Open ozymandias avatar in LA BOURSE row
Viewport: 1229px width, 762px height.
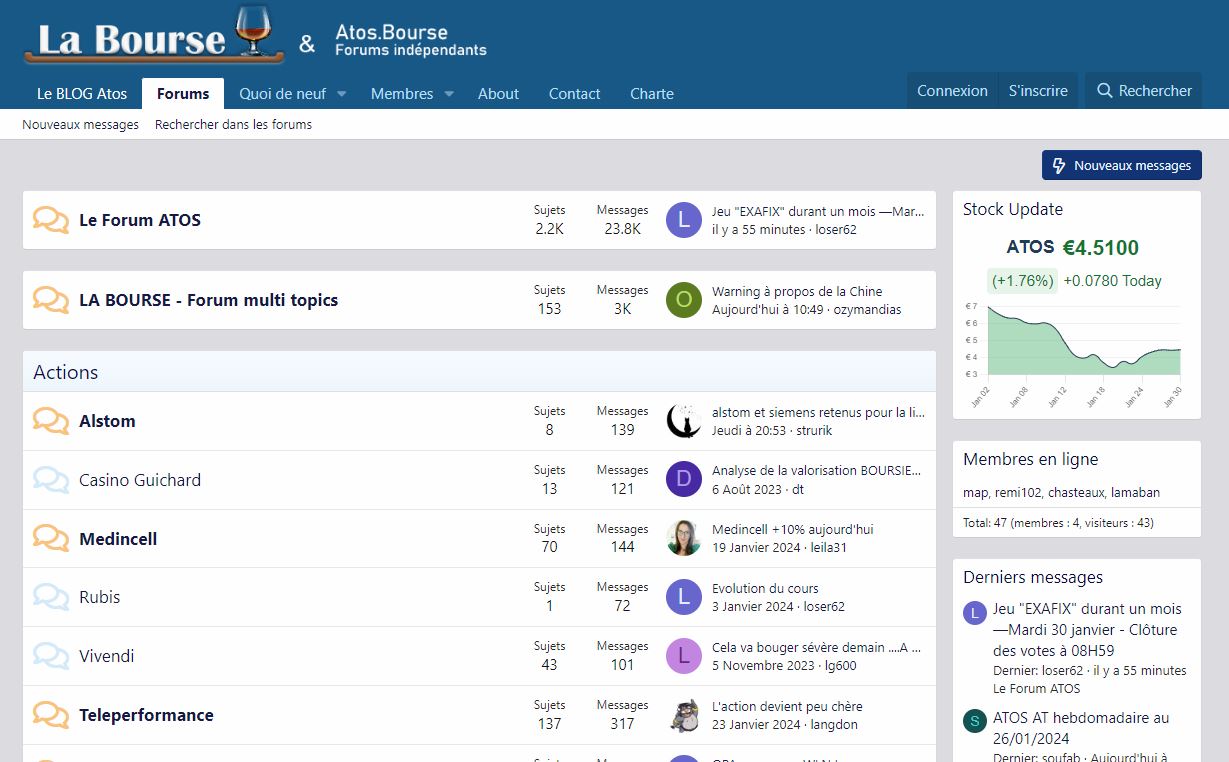coord(684,300)
